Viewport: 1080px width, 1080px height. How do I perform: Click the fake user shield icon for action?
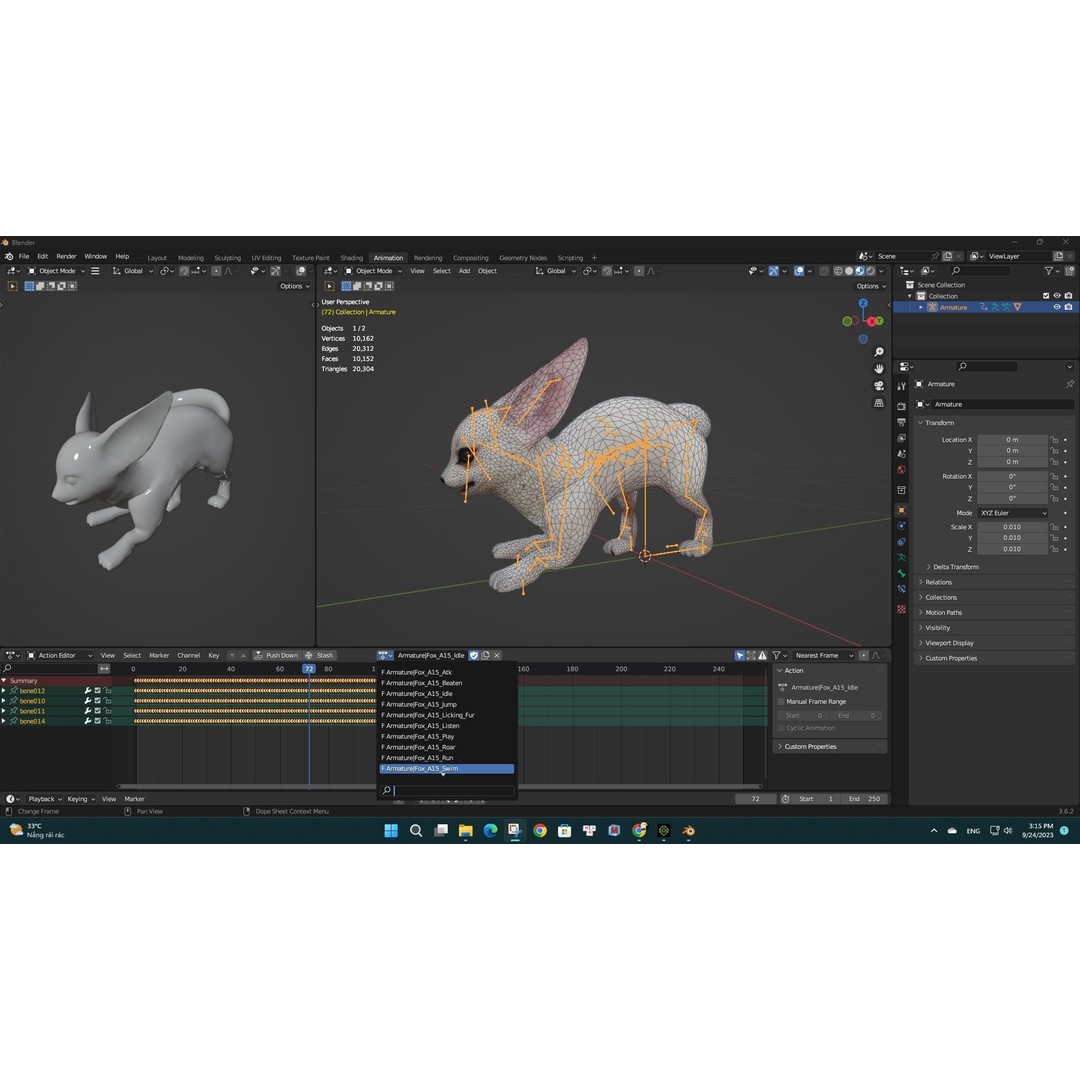coord(474,655)
